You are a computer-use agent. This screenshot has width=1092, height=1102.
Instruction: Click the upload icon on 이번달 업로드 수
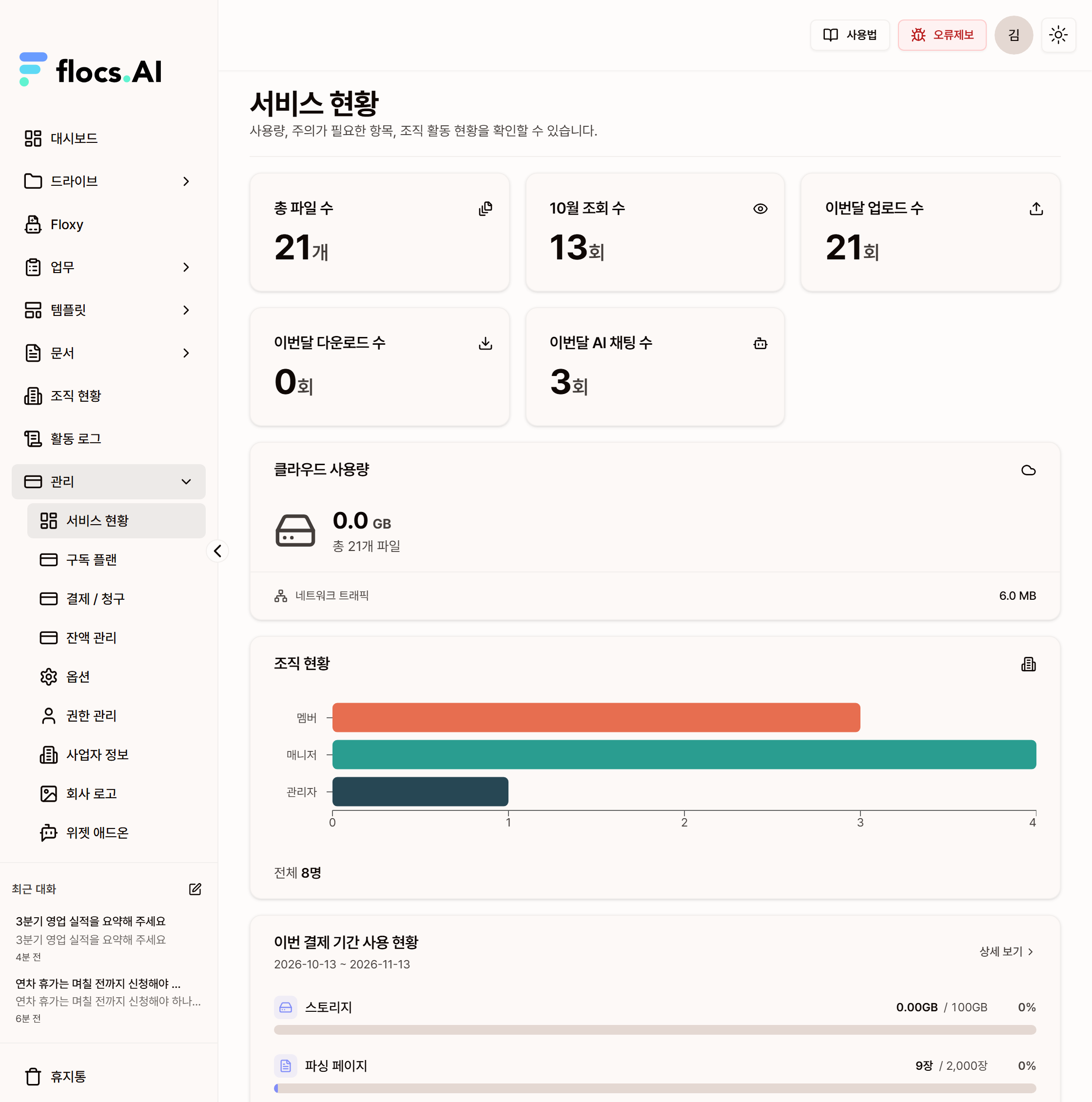coord(1036,209)
